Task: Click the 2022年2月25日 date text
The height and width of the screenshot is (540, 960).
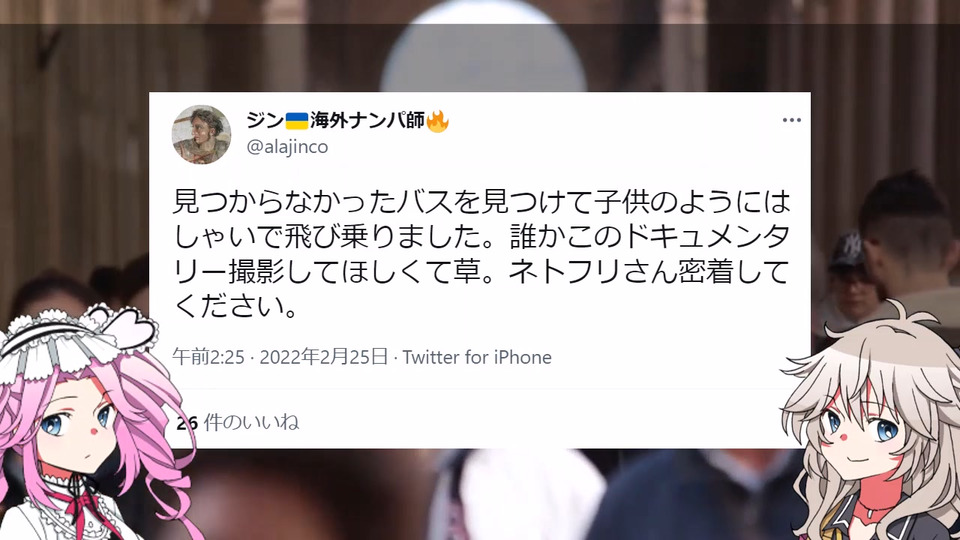Action: point(324,357)
